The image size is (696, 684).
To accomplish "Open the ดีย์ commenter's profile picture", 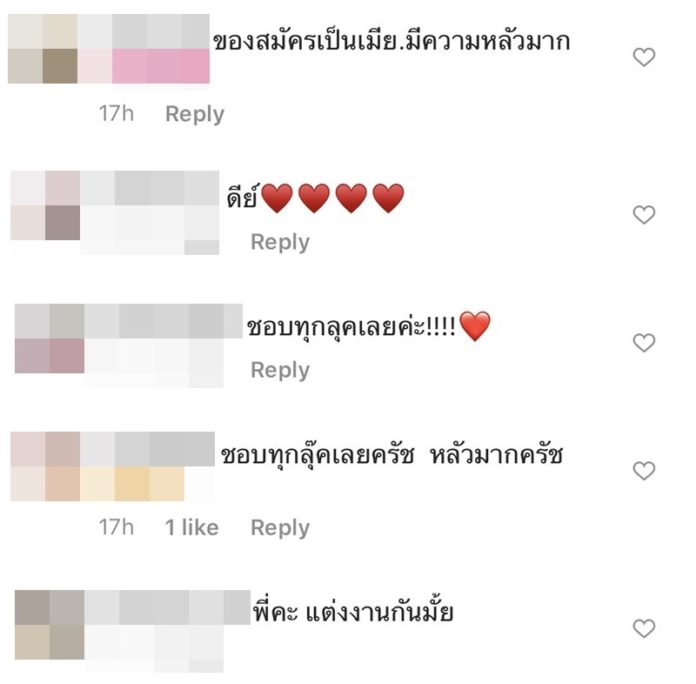I will (x=45, y=206).
